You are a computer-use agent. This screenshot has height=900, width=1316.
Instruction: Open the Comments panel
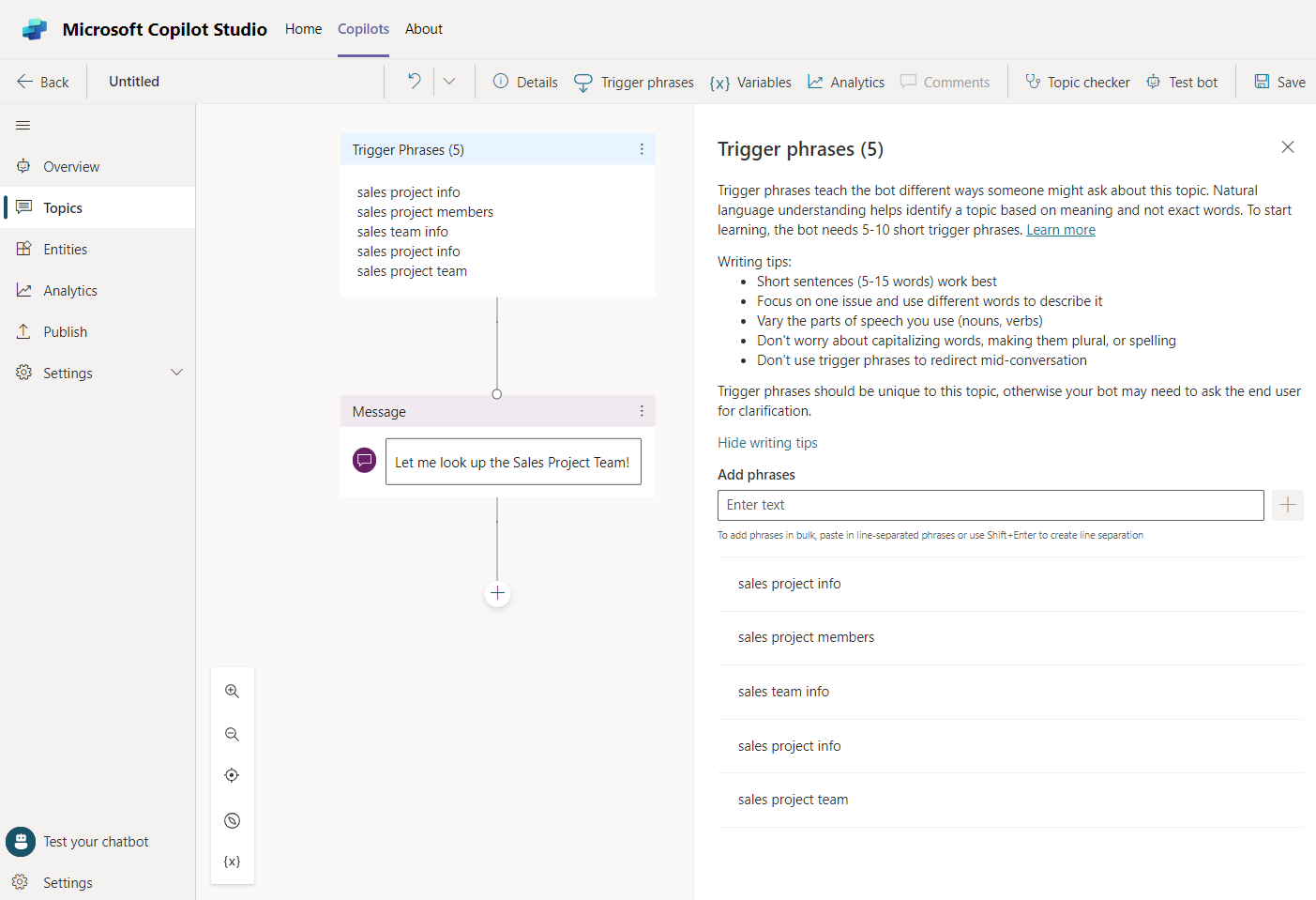(x=945, y=82)
